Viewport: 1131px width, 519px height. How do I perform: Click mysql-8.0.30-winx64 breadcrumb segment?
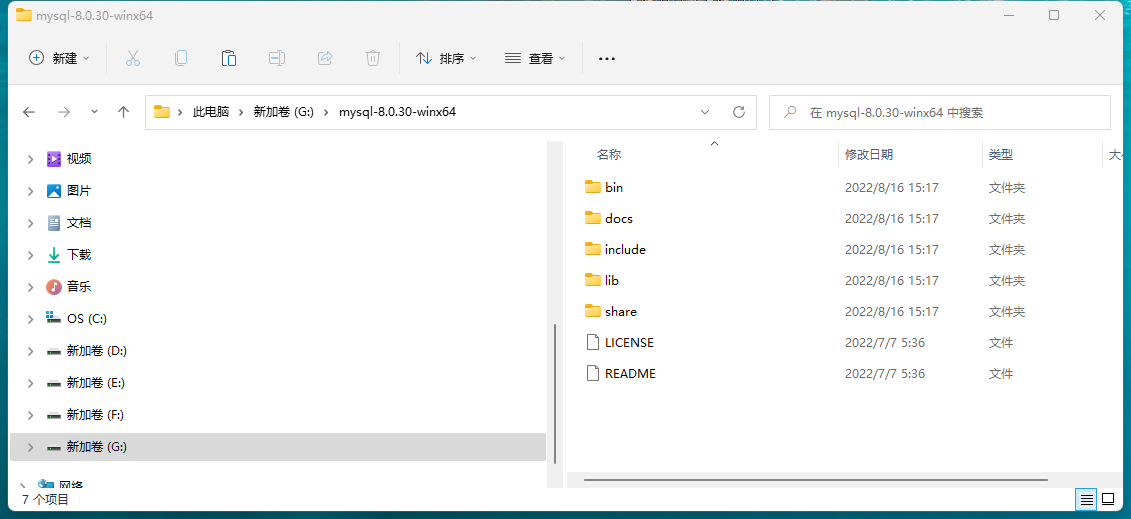point(397,112)
